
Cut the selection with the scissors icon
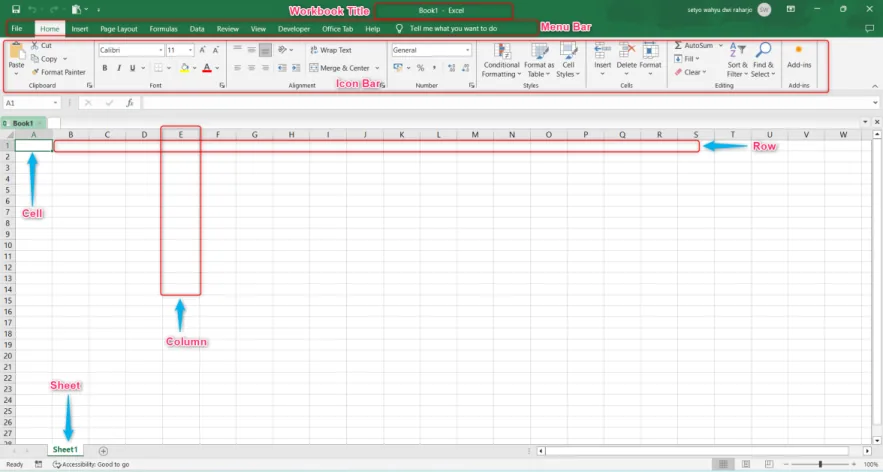coord(35,45)
